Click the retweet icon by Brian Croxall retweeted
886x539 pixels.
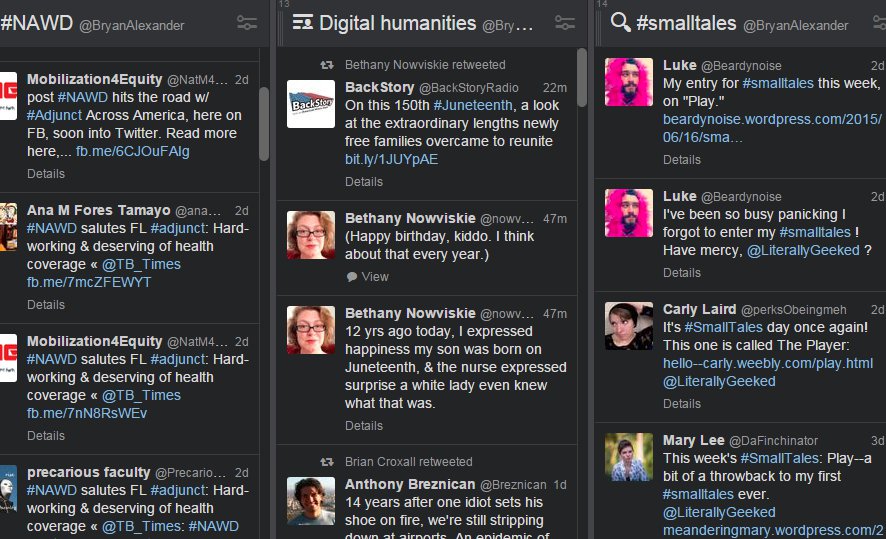pos(327,462)
